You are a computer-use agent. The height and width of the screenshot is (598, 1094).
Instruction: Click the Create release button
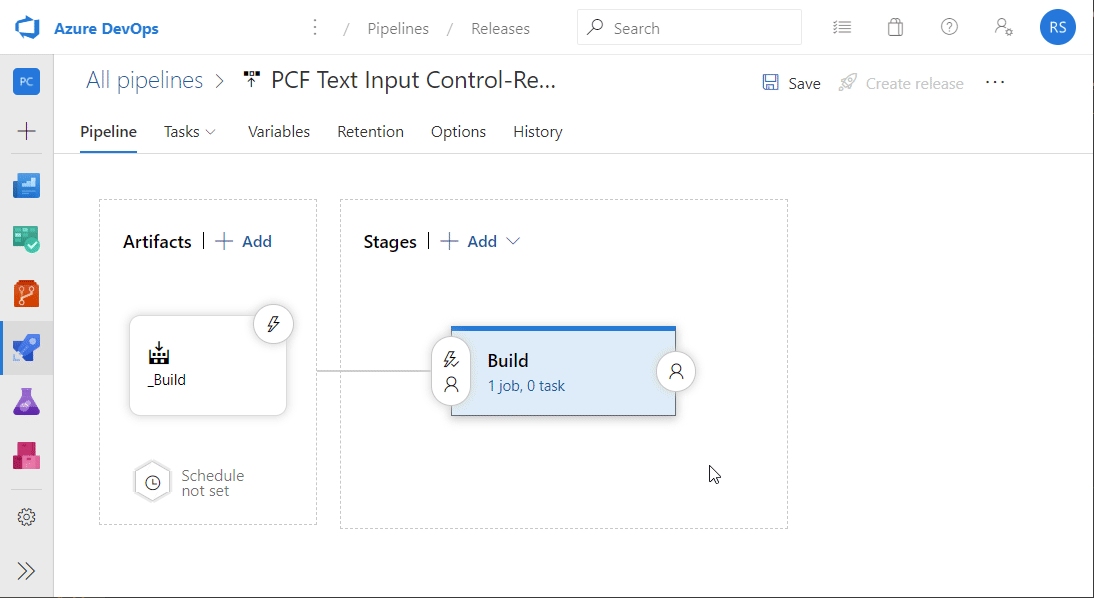click(x=901, y=83)
